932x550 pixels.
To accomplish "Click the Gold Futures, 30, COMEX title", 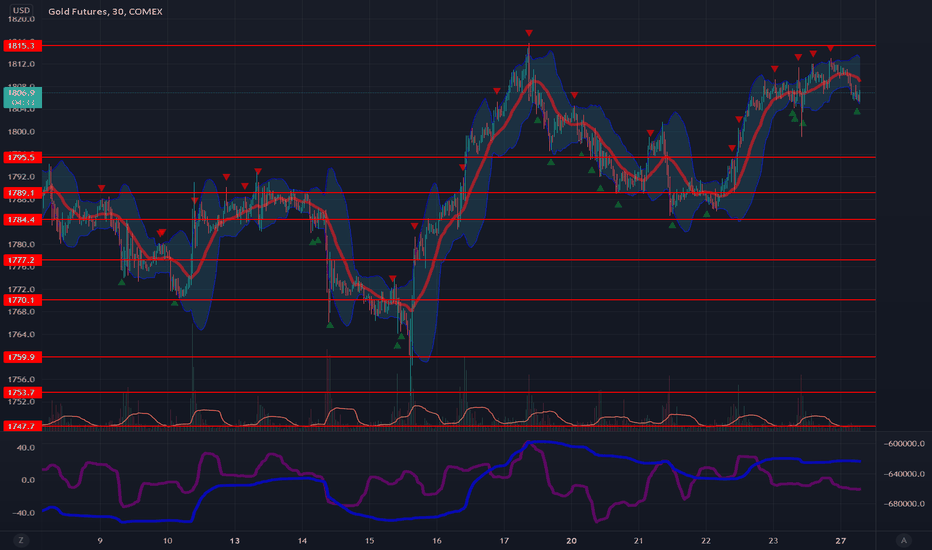I will 105,11.
